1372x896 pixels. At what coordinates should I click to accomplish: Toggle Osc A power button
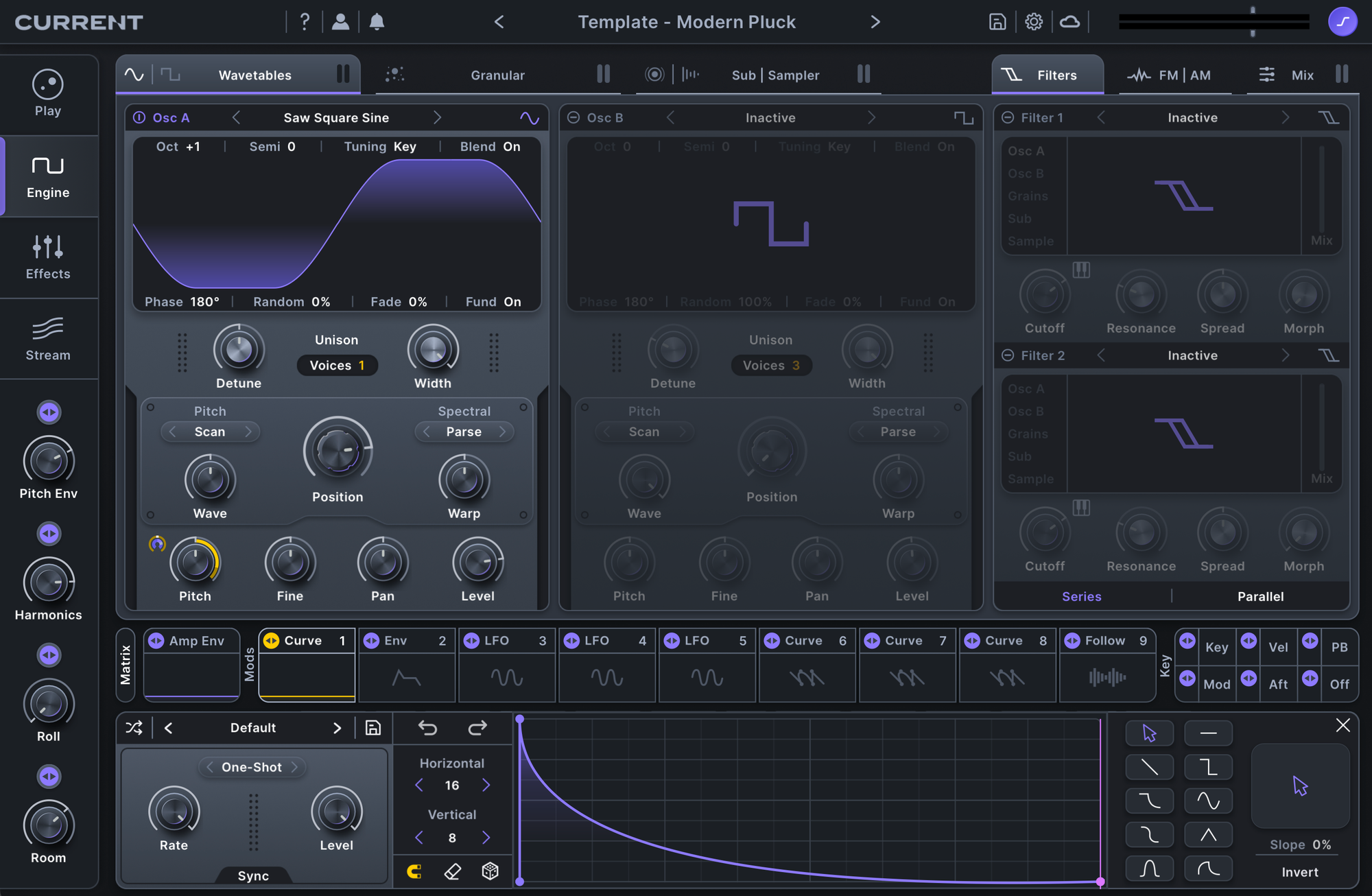(139, 117)
